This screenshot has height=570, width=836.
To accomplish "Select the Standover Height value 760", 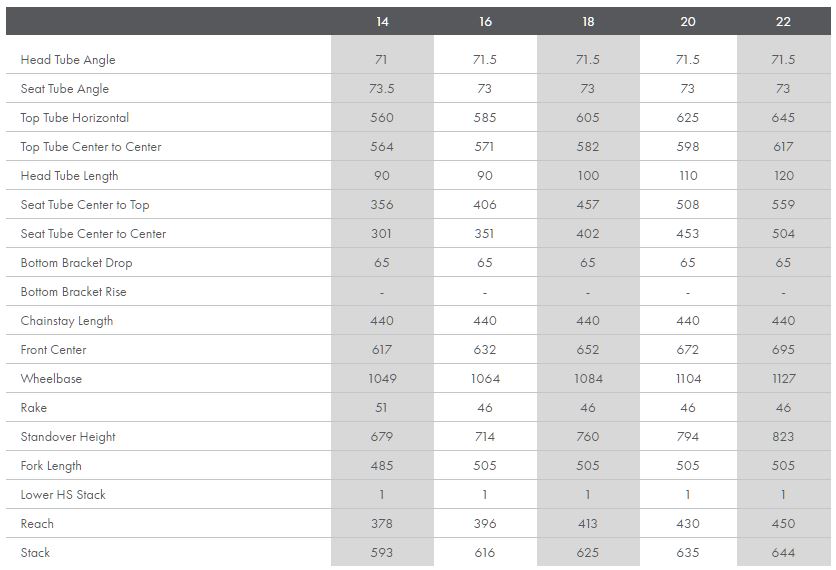I will pos(588,437).
